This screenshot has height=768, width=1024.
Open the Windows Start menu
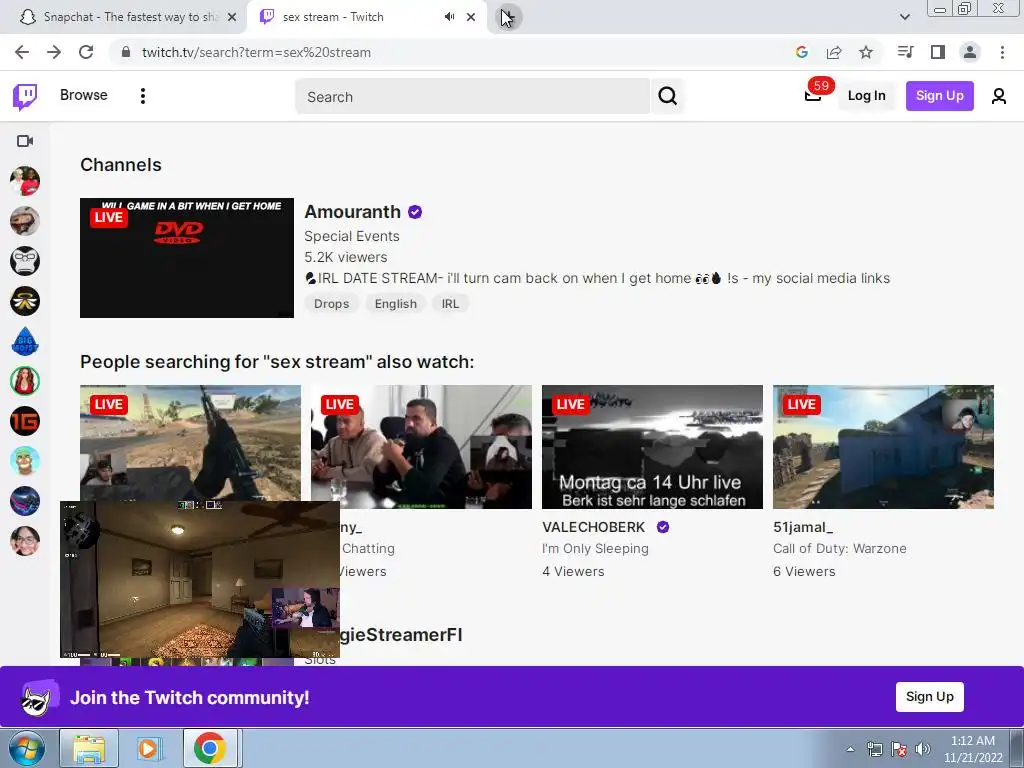(27, 748)
